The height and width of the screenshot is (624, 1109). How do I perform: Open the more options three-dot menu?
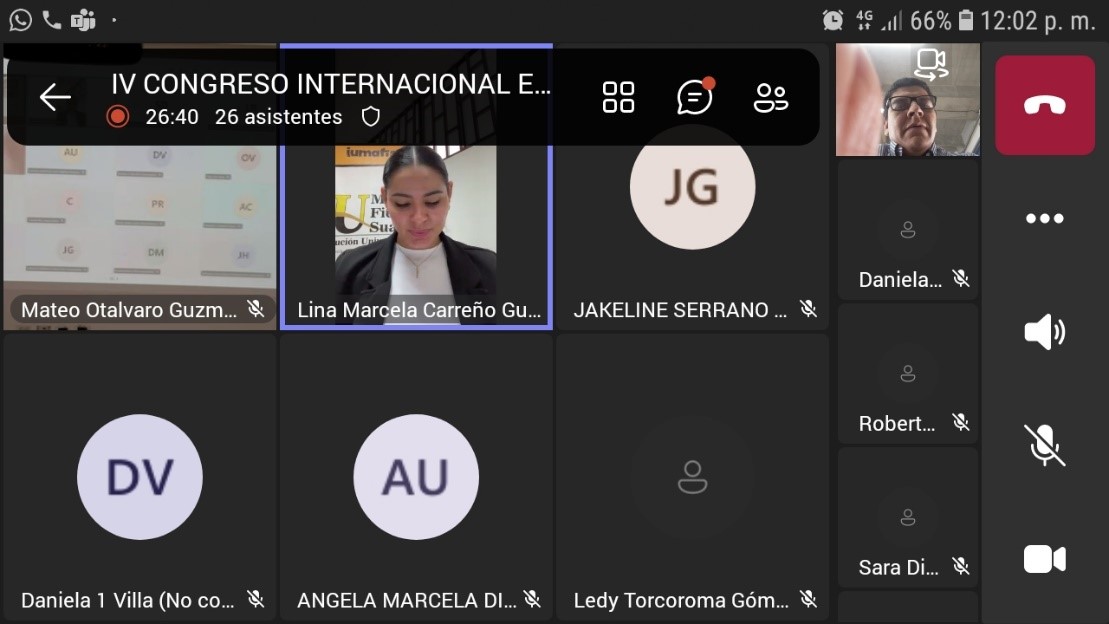coord(1044,219)
